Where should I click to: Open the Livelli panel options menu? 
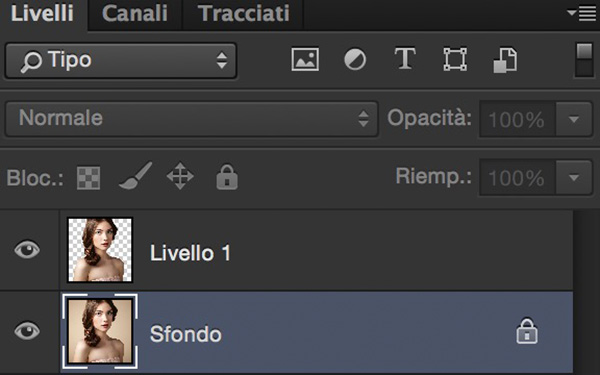point(582,14)
